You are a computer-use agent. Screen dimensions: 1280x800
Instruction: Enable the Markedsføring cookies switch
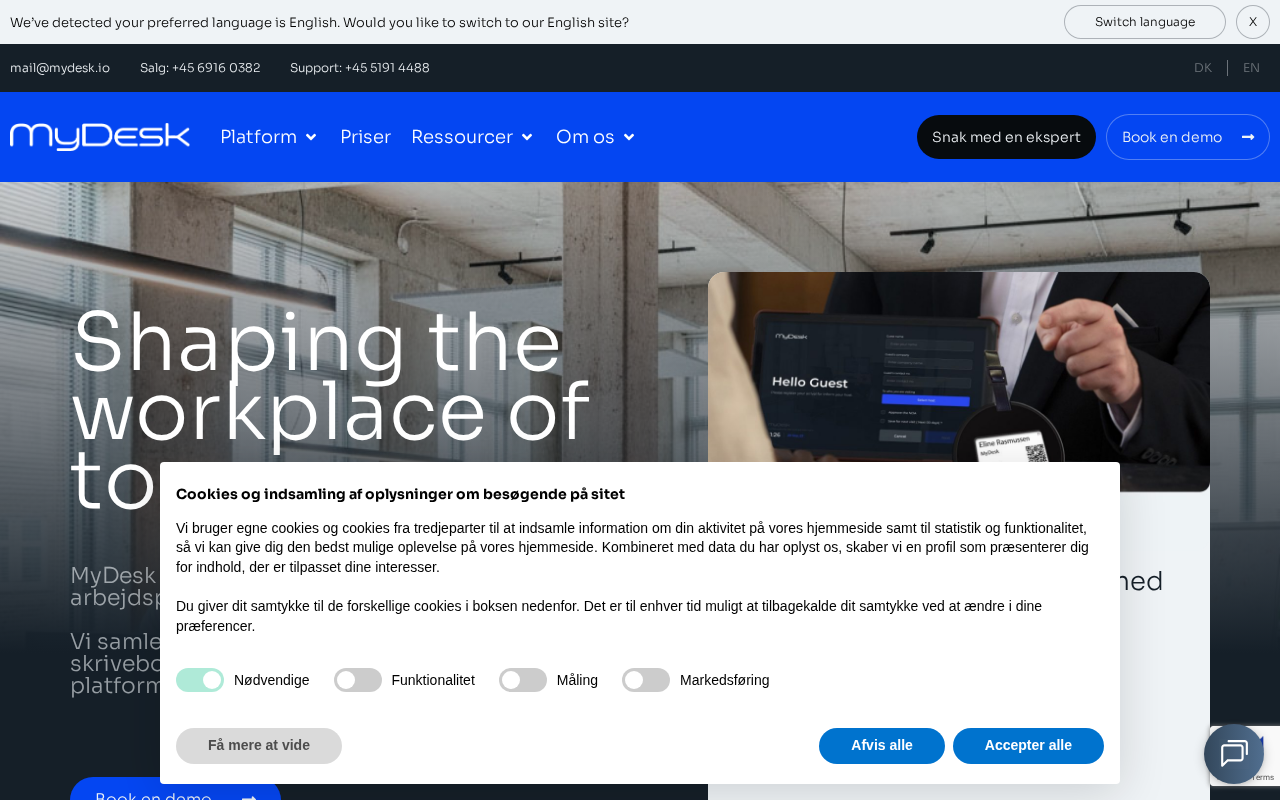[646, 680]
